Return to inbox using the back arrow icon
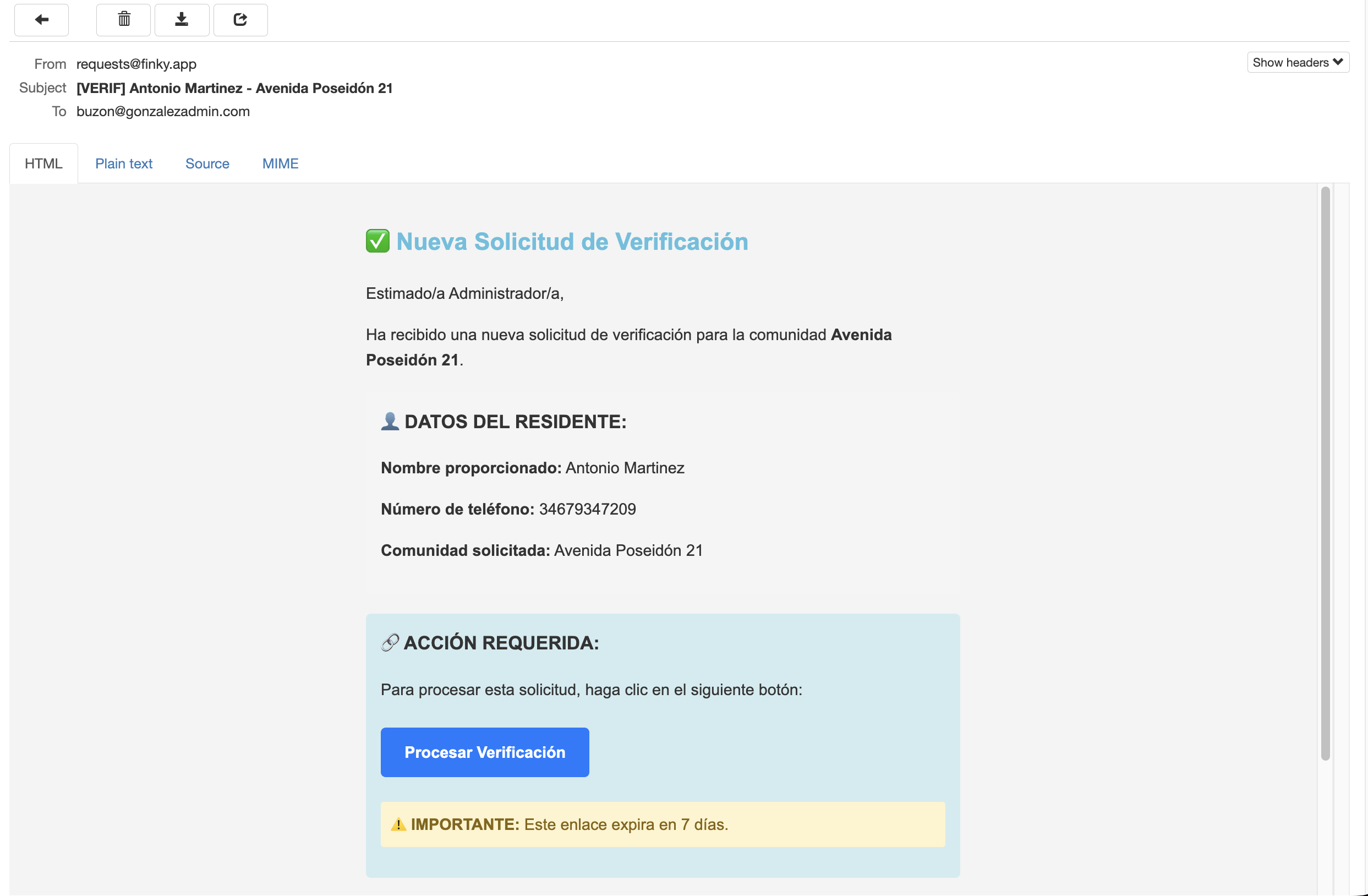Screen dimensions: 1368x896 41,20
